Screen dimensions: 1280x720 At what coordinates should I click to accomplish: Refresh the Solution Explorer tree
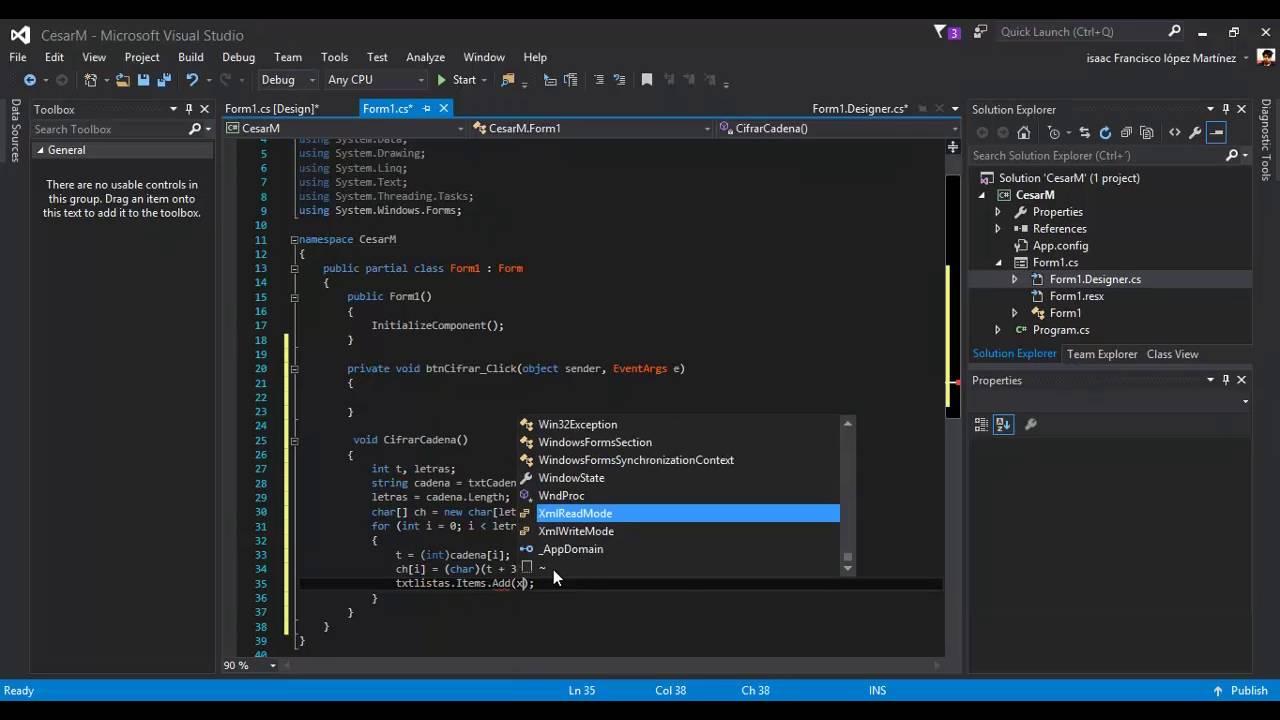click(1105, 132)
